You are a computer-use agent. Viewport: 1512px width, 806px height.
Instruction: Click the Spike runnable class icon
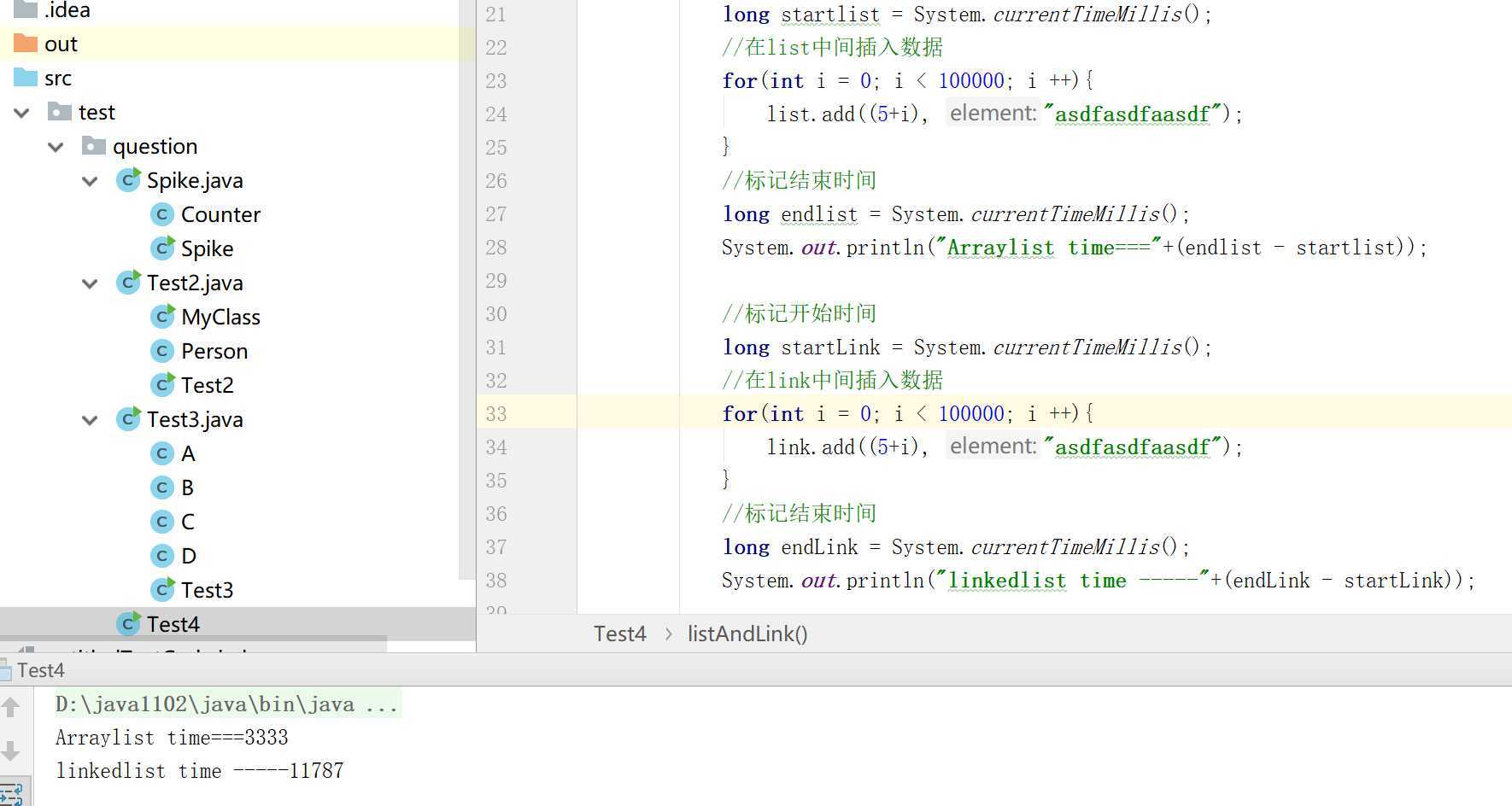[162, 248]
